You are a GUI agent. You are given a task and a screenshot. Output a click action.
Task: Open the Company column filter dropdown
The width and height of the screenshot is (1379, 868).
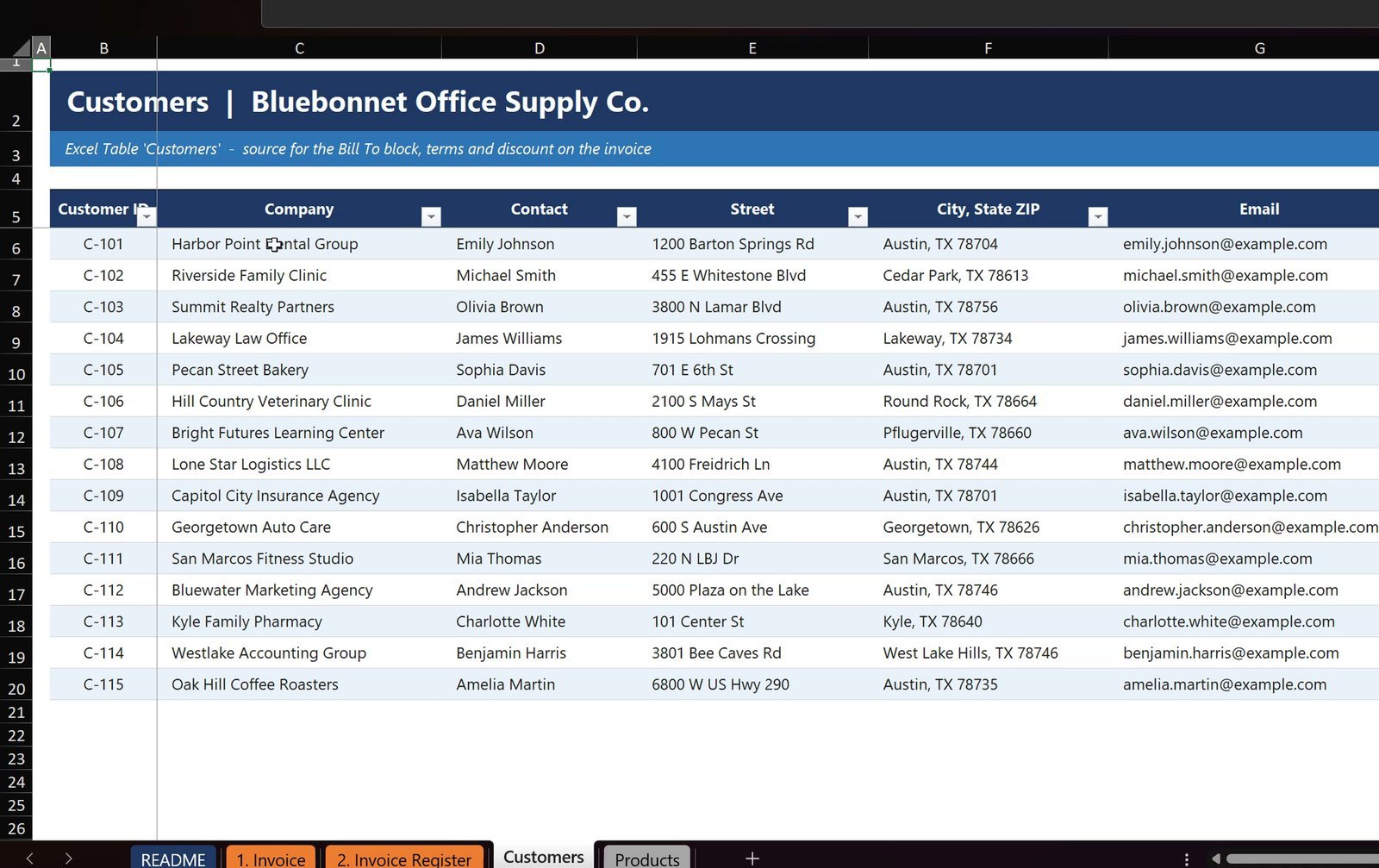(431, 216)
